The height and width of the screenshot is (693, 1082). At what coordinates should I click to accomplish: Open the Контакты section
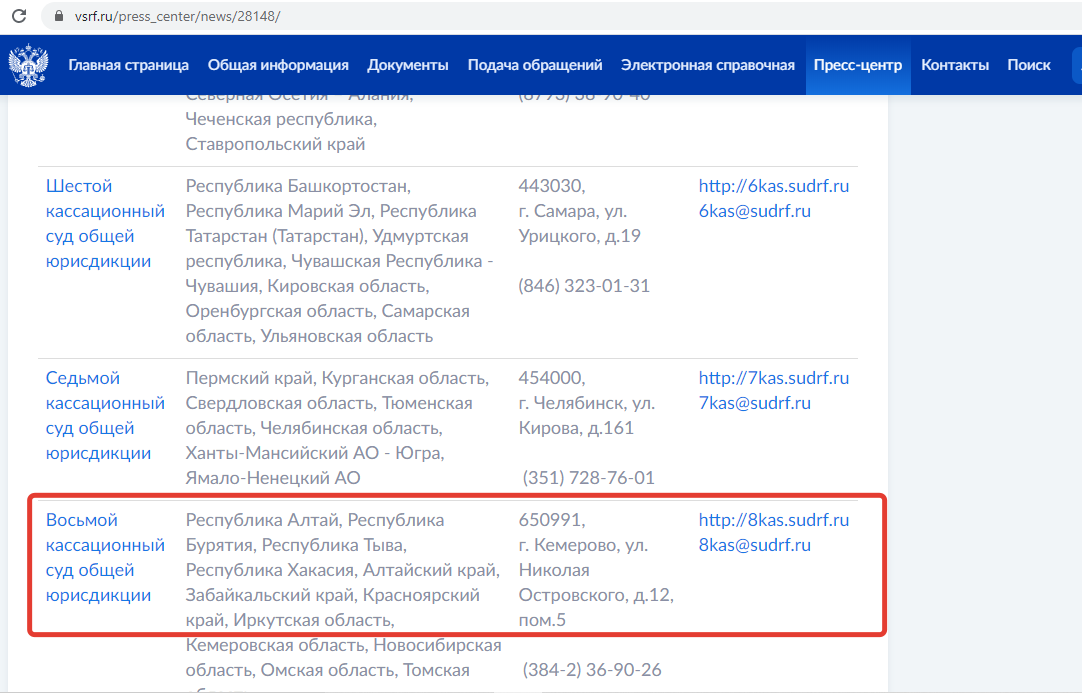(955, 64)
